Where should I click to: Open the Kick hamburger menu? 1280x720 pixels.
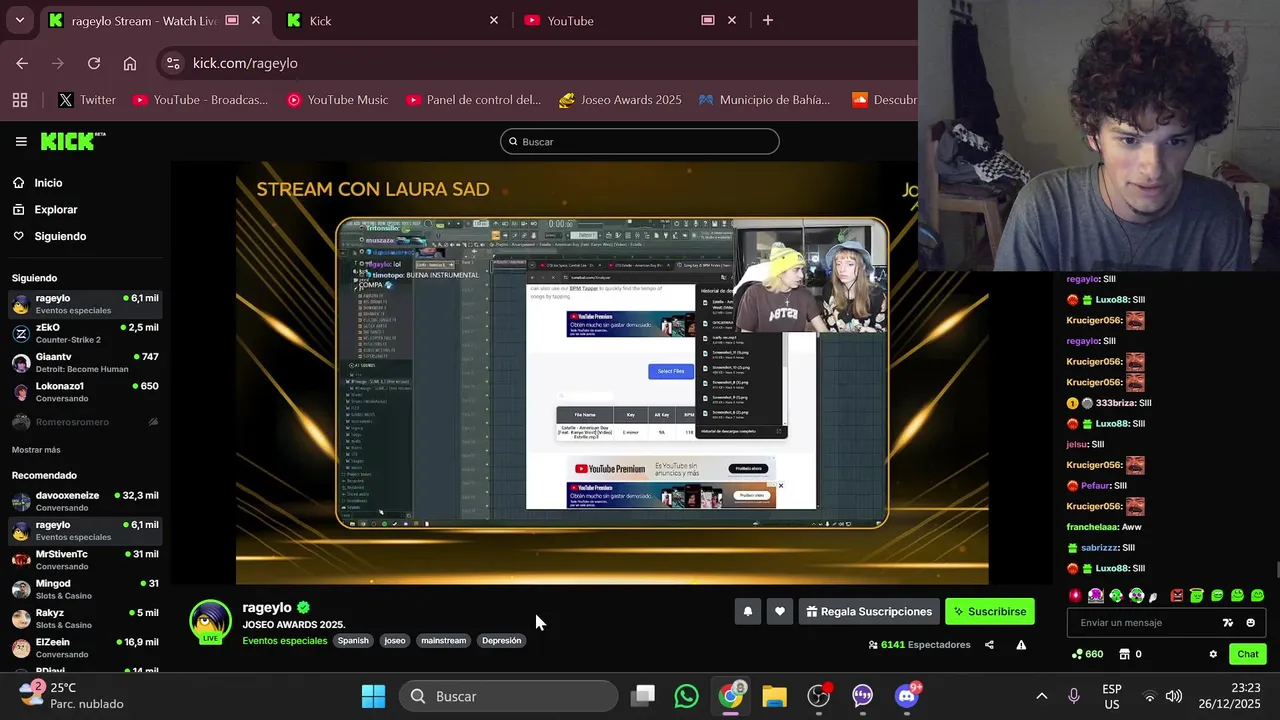coord(21,141)
